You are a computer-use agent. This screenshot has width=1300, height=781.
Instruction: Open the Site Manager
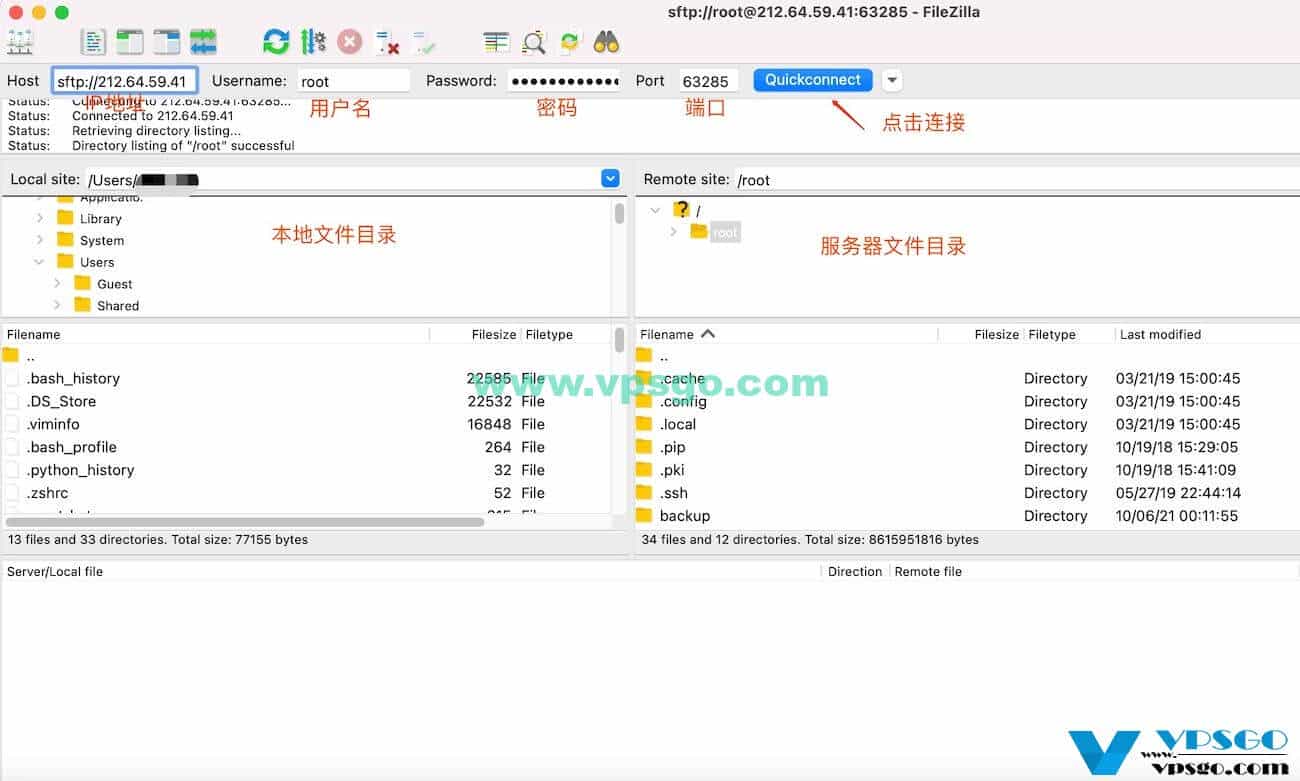[22, 40]
